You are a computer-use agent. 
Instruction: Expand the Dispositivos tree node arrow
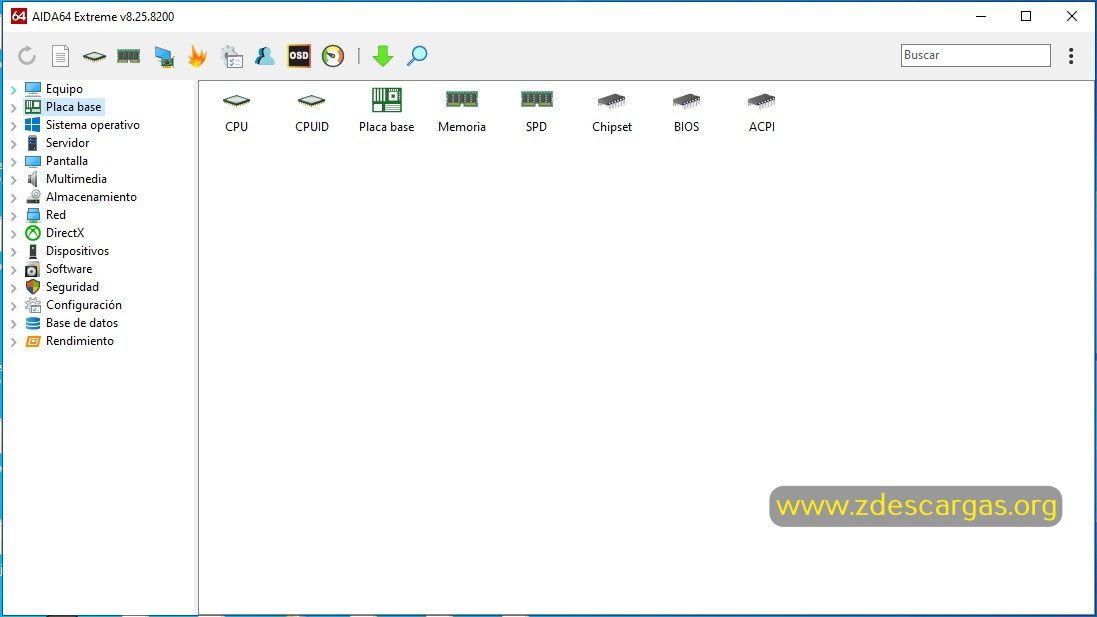click(13, 252)
